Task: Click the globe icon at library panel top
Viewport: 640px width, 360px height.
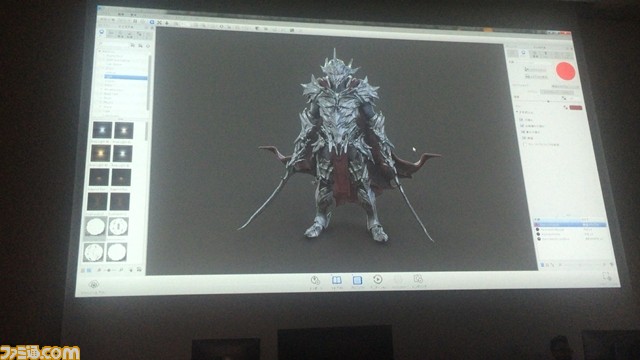Action: (x=102, y=32)
